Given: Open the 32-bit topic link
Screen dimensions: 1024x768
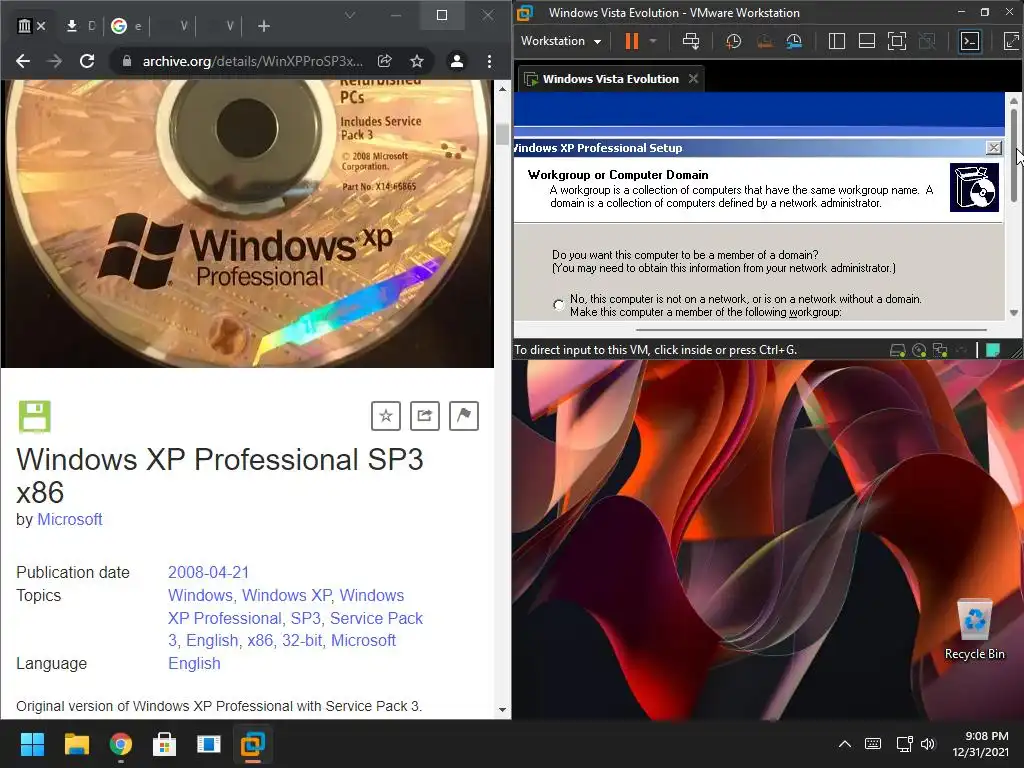Looking at the screenshot, I should tap(302, 641).
